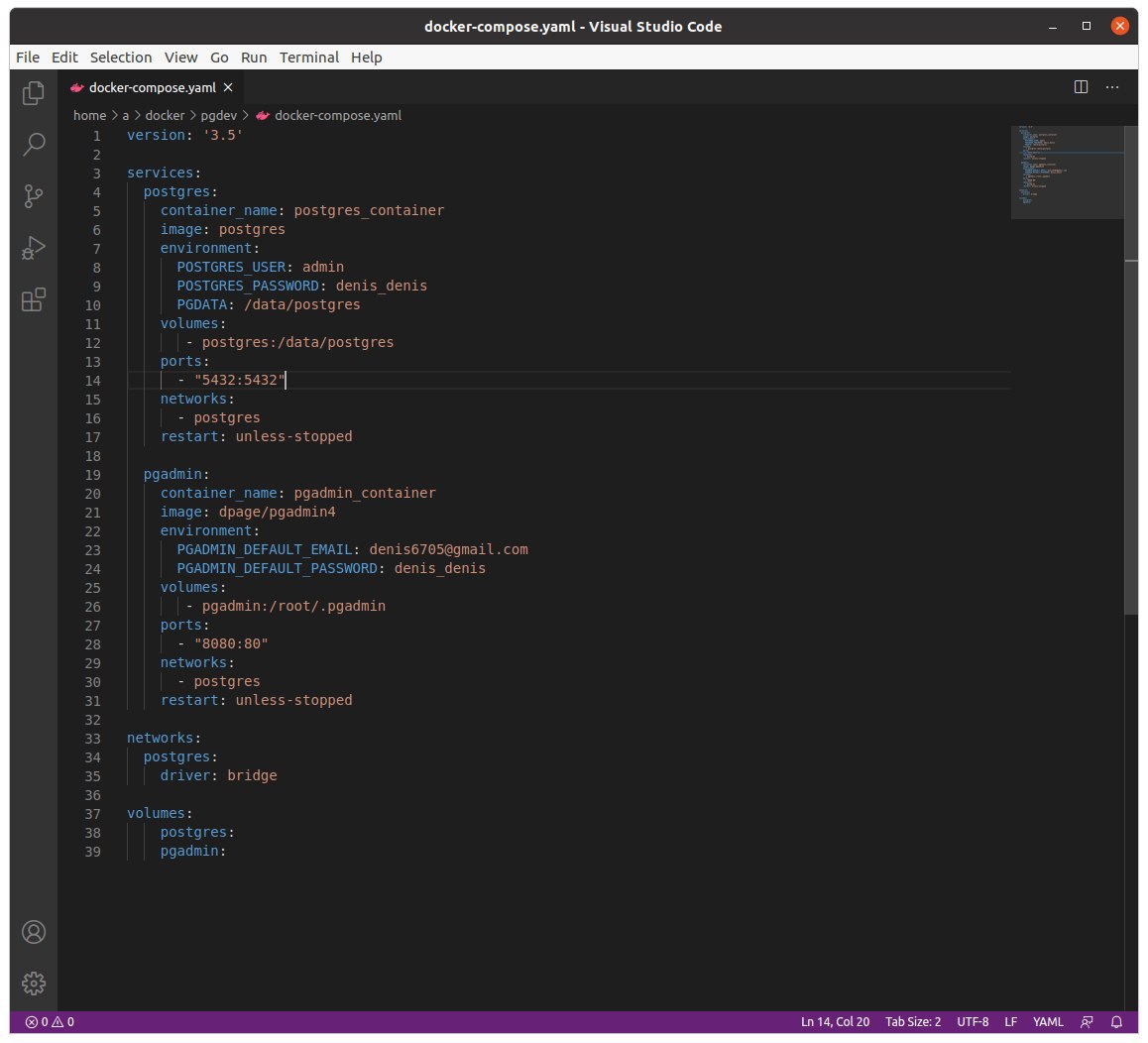
Task: Open the View menu
Action: coord(180,58)
